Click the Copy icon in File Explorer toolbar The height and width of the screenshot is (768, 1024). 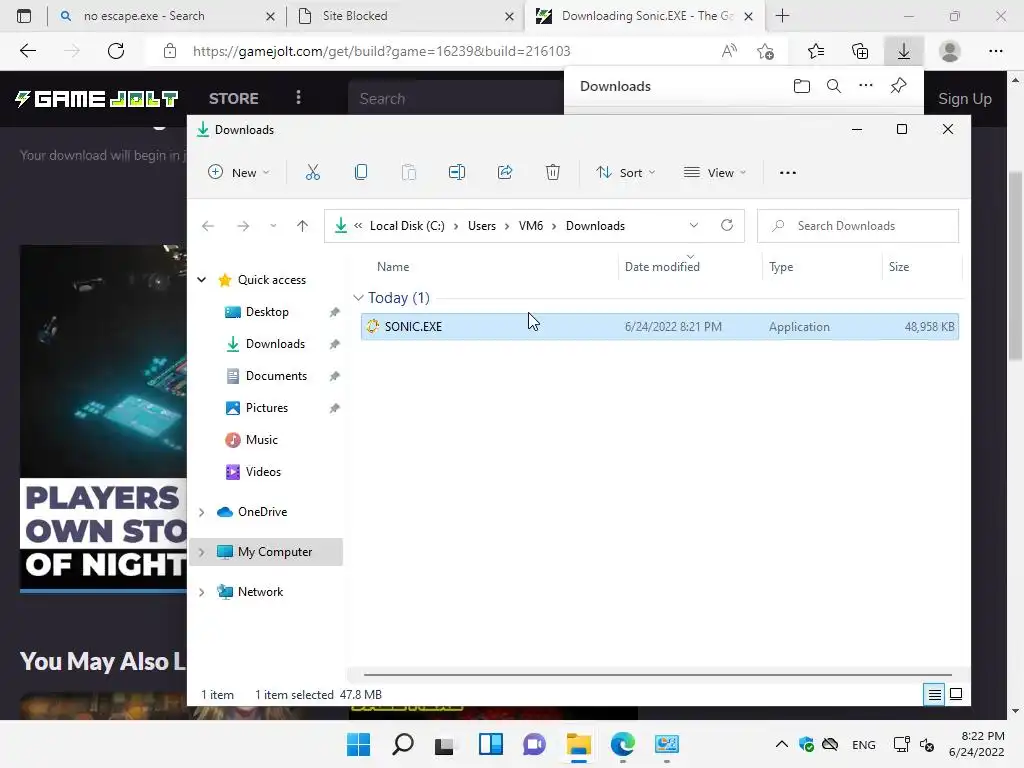coord(360,172)
